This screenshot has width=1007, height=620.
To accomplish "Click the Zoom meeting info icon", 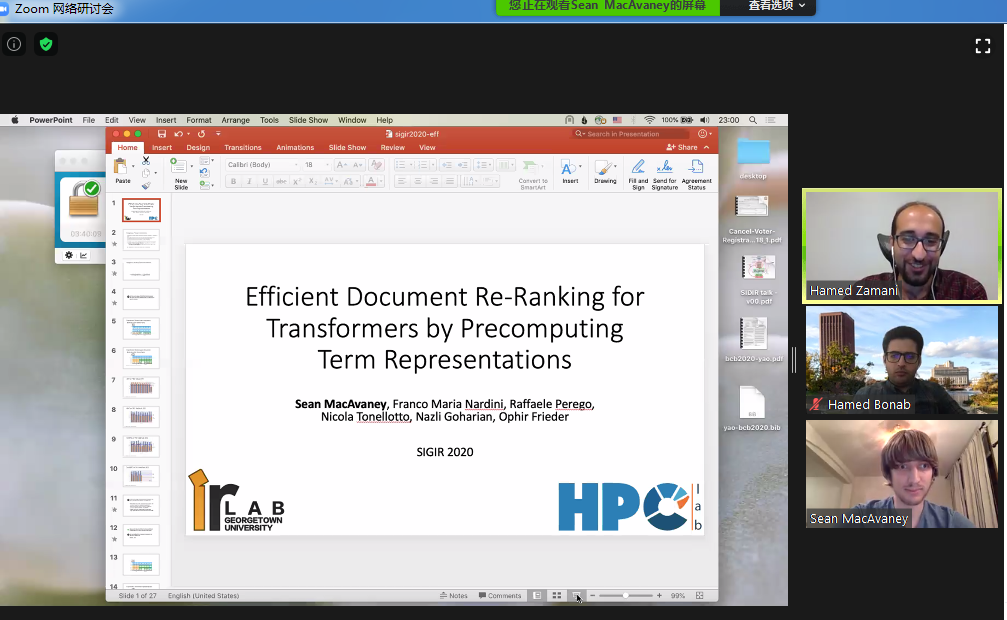I will coord(14,44).
